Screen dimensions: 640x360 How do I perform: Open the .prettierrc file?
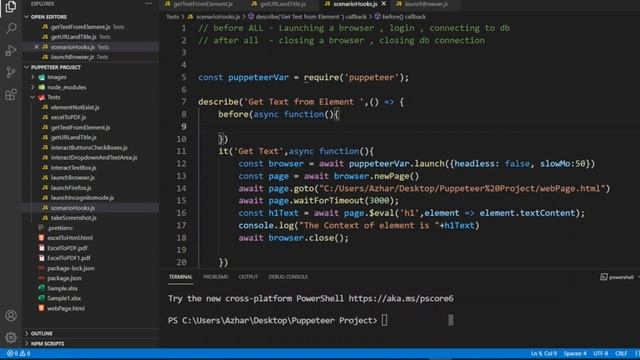coord(60,228)
